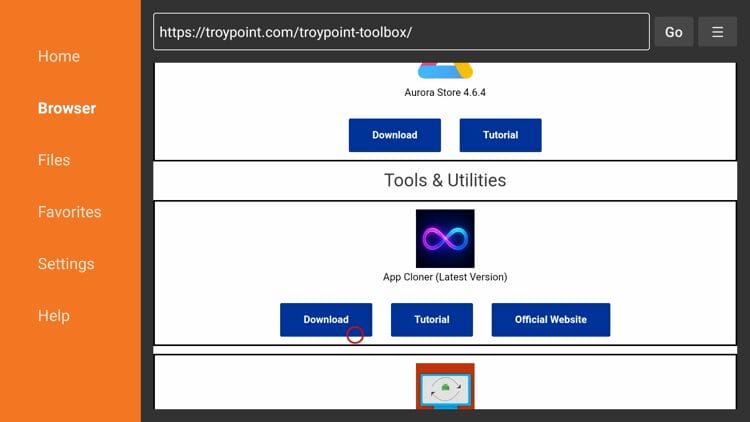Click the Aurora Store 4.6.4 label
The width and height of the screenshot is (750, 422).
pyautogui.click(x=445, y=92)
